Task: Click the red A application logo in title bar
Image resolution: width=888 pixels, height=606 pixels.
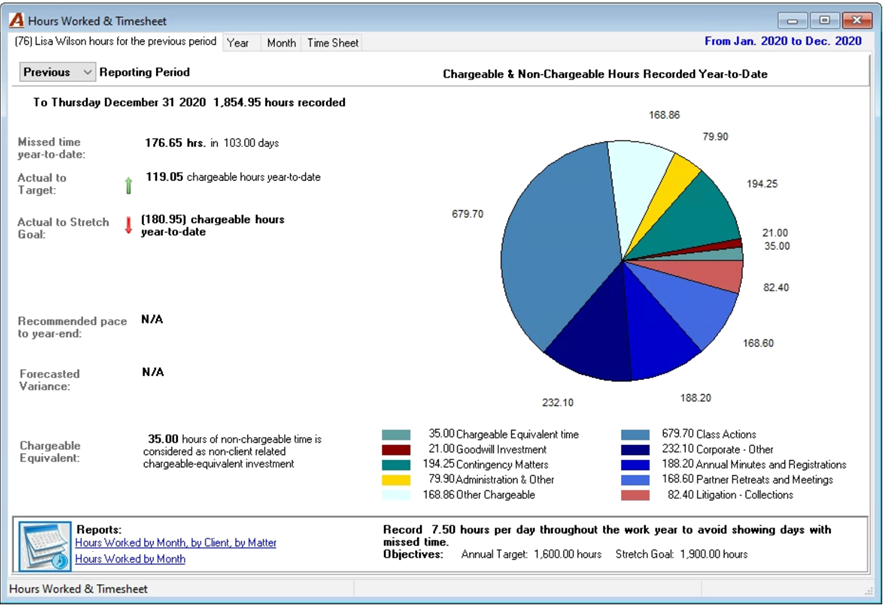Action: 16,20
